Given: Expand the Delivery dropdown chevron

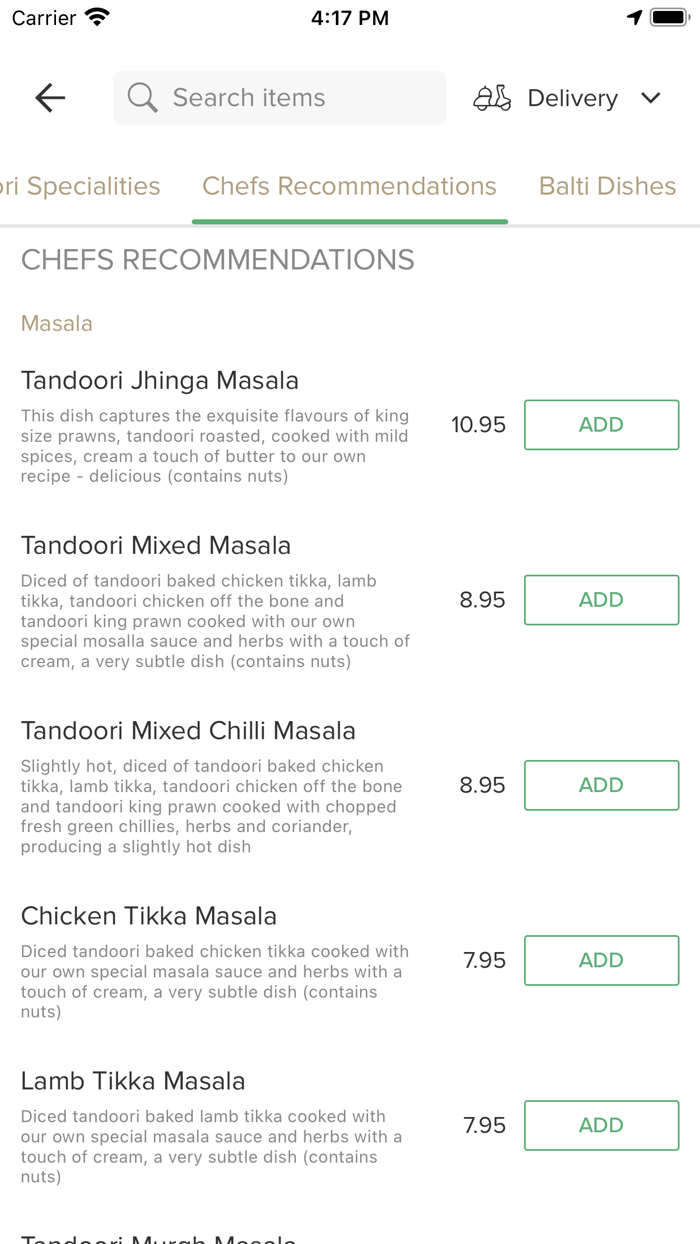Looking at the screenshot, I should (x=651, y=98).
